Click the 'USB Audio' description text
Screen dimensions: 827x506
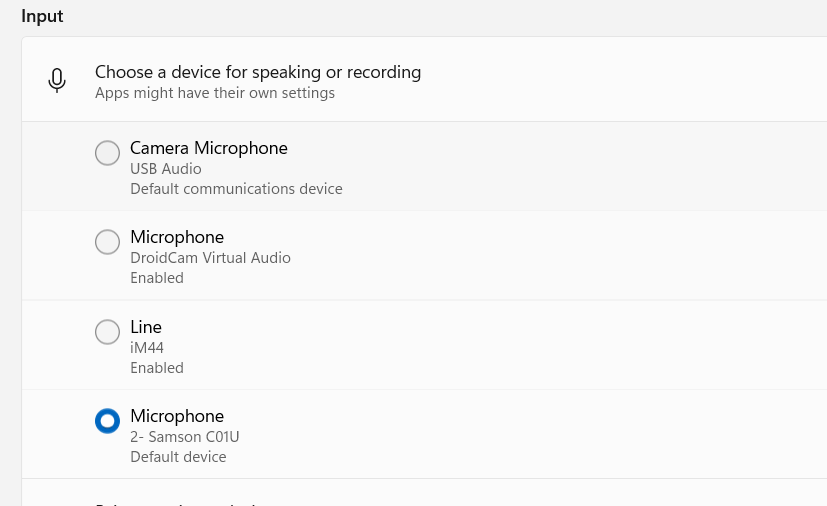tap(165, 169)
